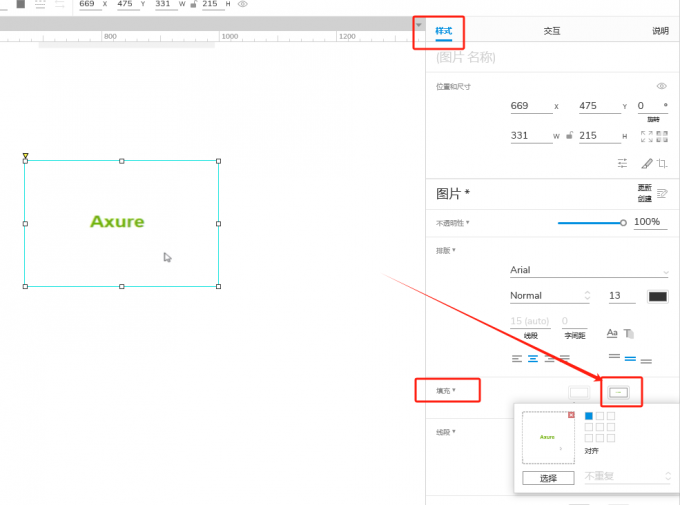
Task: Select middle-right alignment box
Action: 611,427
